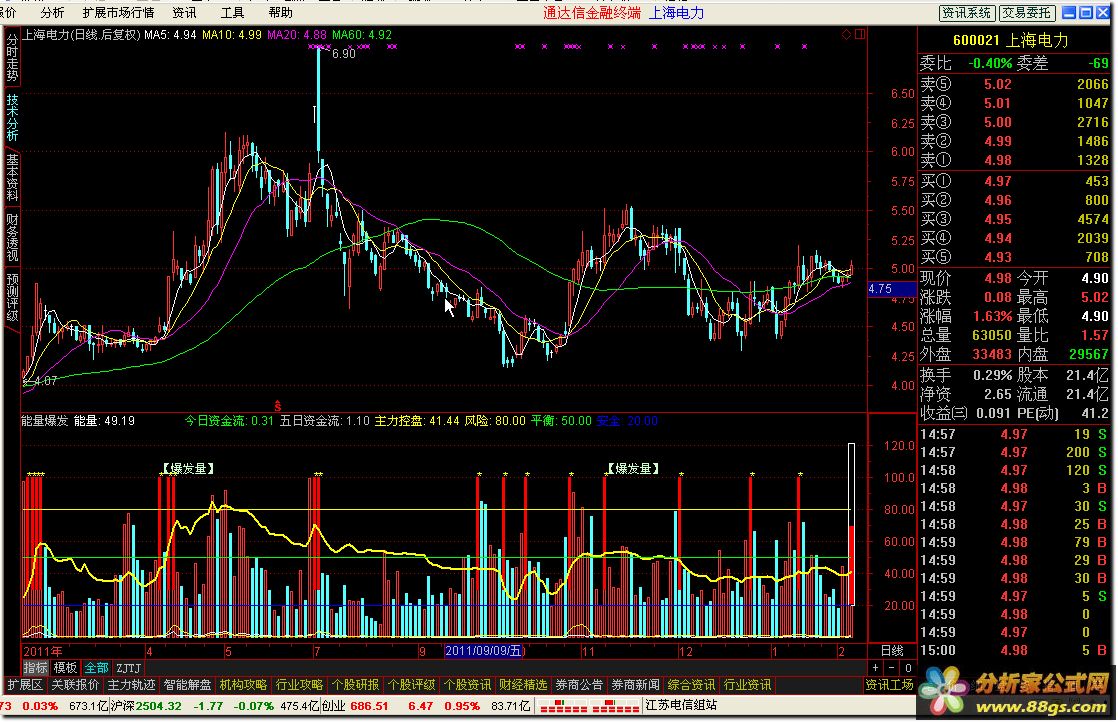Click the 卖① price 4.98 row
1118x722 pixels.
(x=1015, y=160)
